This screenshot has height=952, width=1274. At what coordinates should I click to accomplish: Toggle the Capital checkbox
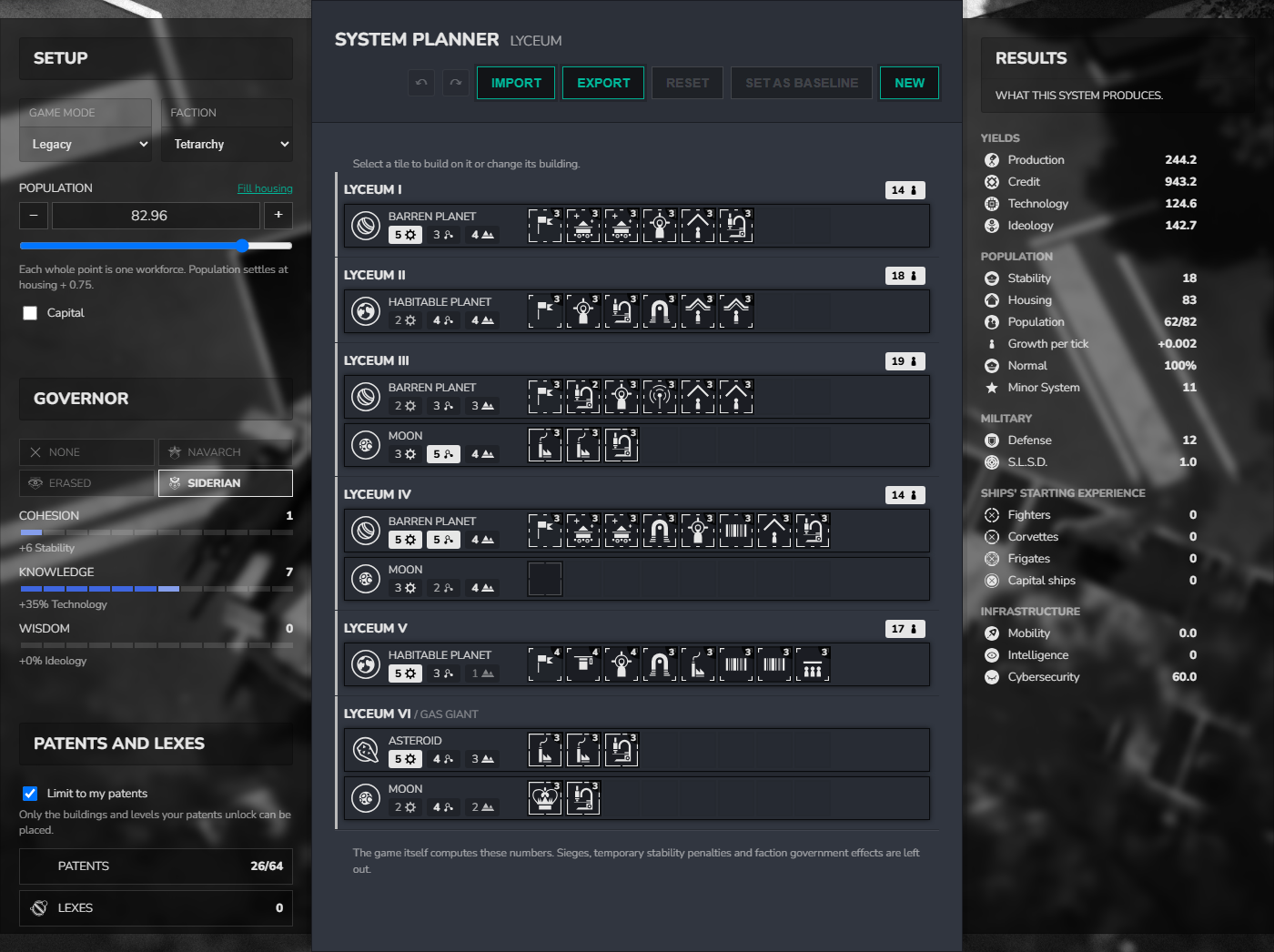tap(30, 313)
